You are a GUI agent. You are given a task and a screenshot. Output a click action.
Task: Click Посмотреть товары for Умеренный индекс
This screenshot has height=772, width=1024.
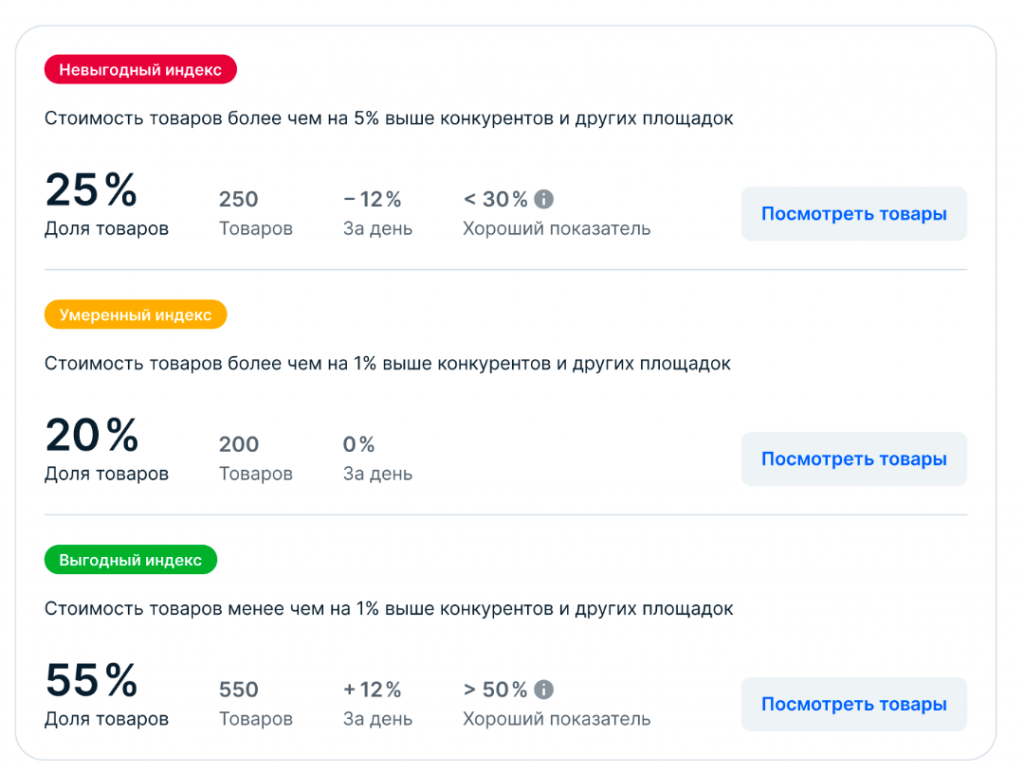tap(853, 459)
